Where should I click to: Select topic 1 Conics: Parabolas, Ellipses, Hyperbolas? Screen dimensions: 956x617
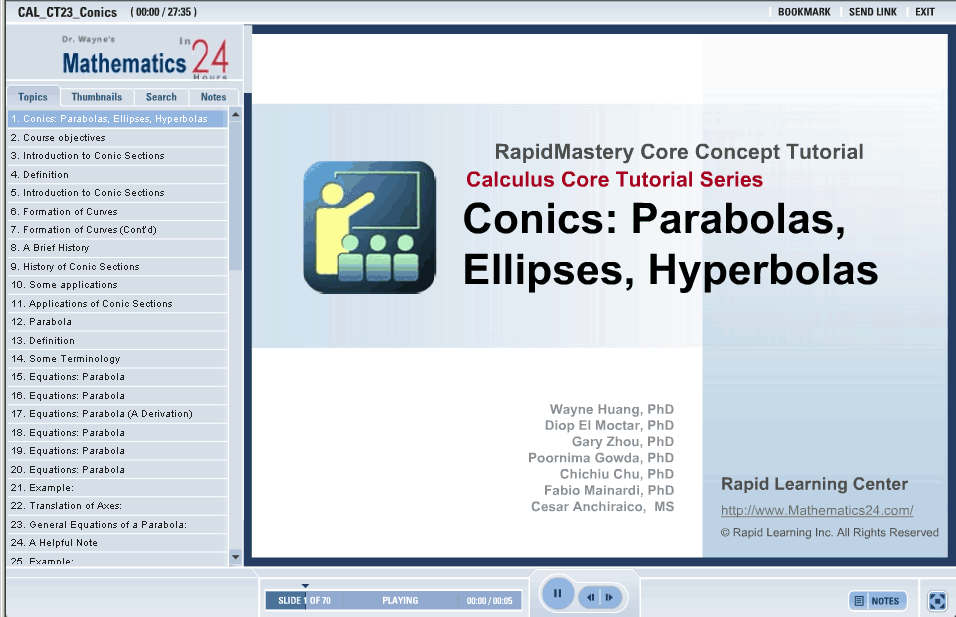coord(118,119)
